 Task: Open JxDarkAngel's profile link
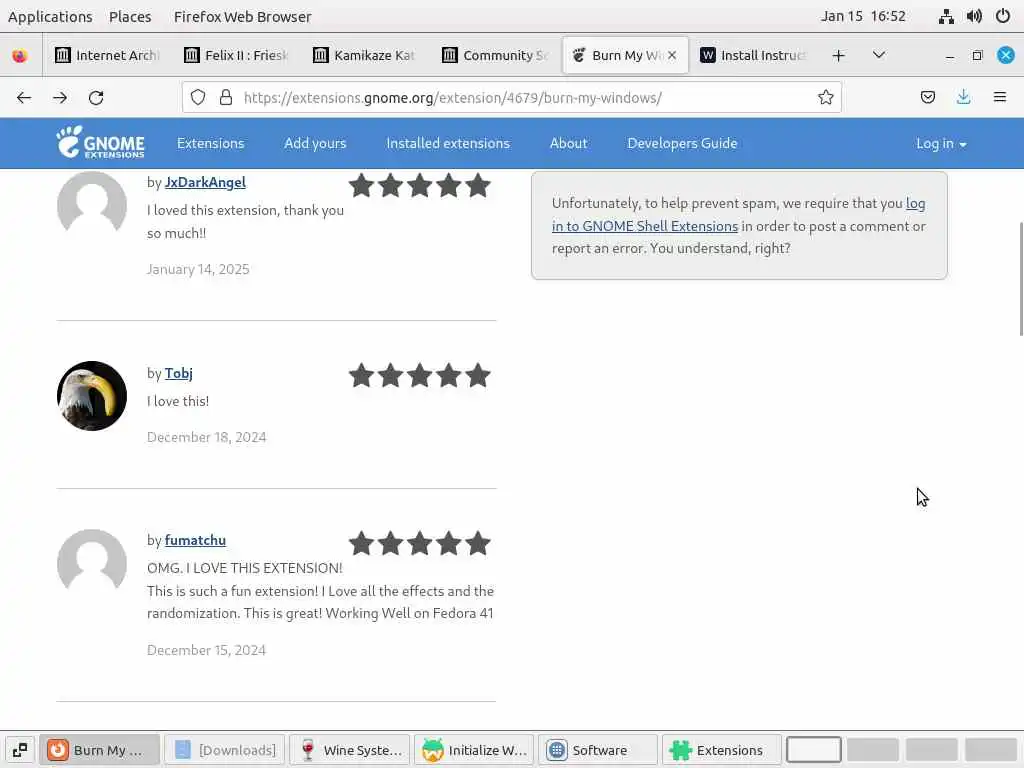point(205,182)
